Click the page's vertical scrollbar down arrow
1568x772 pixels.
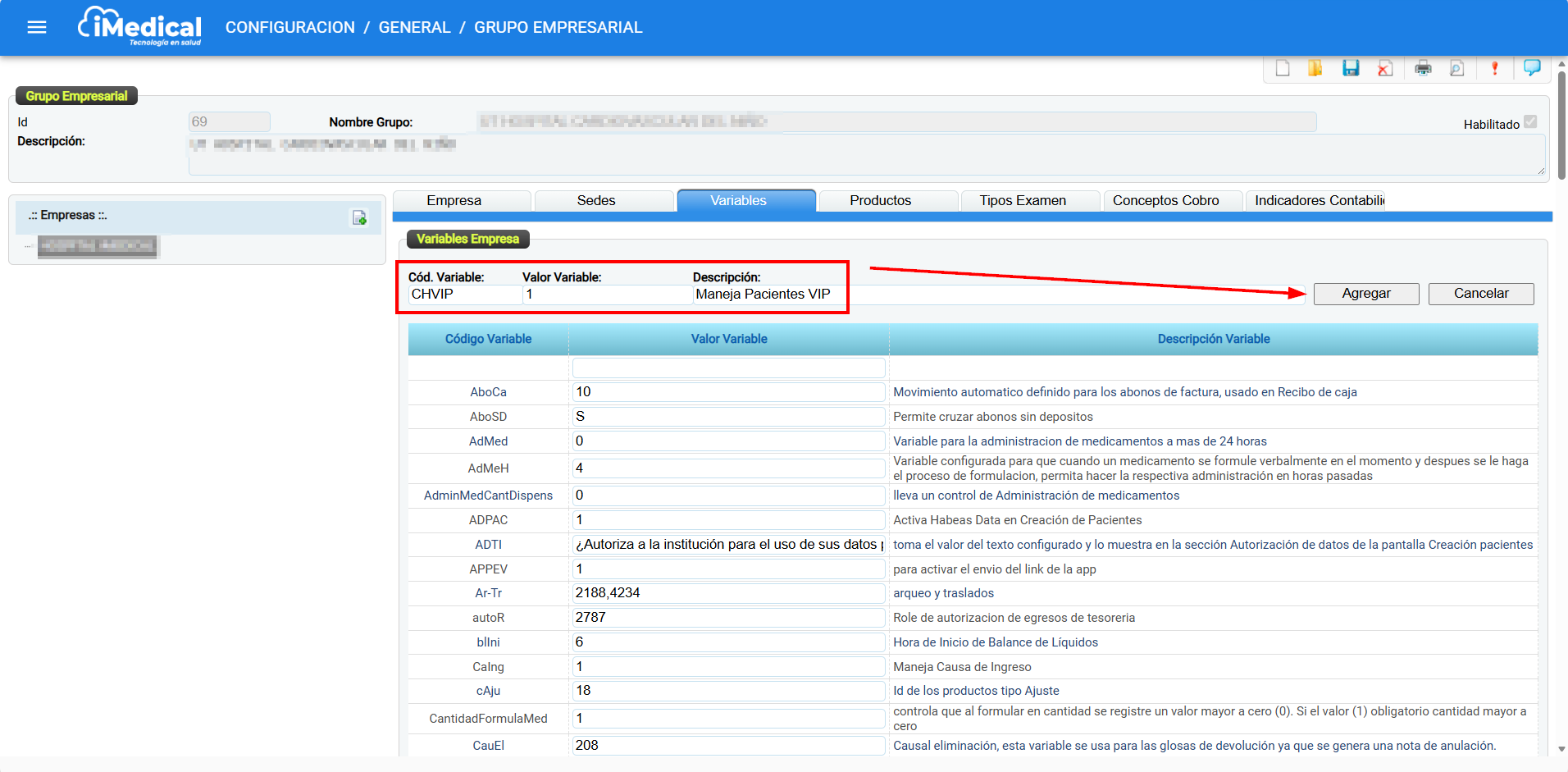tap(1561, 749)
